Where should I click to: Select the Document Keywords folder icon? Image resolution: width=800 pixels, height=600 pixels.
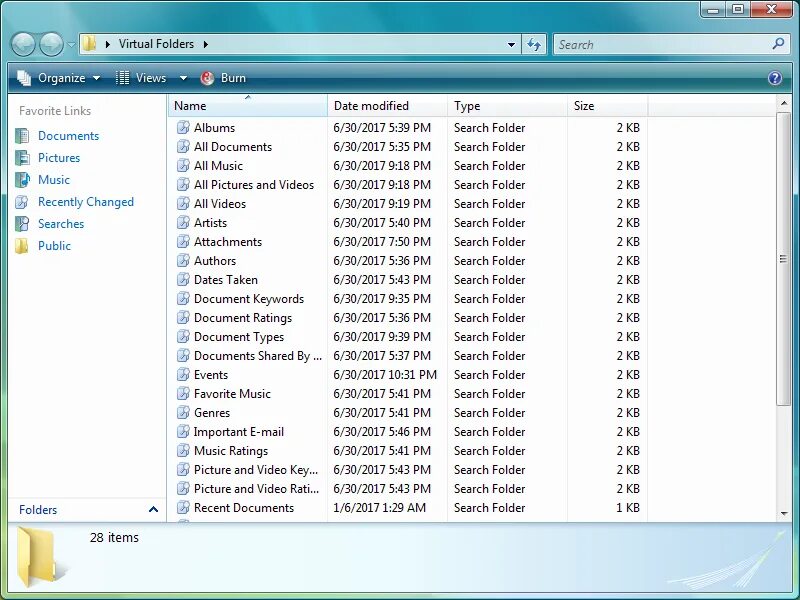pyautogui.click(x=183, y=298)
